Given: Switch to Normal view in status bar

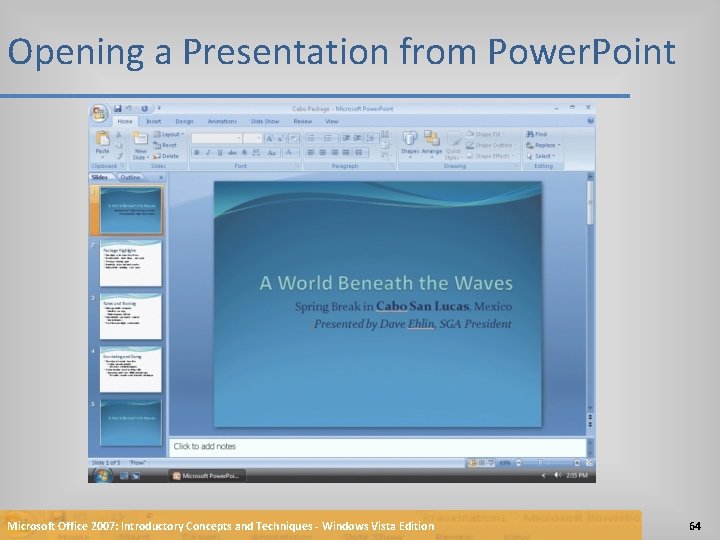Looking at the screenshot, I should coord(472,463).
